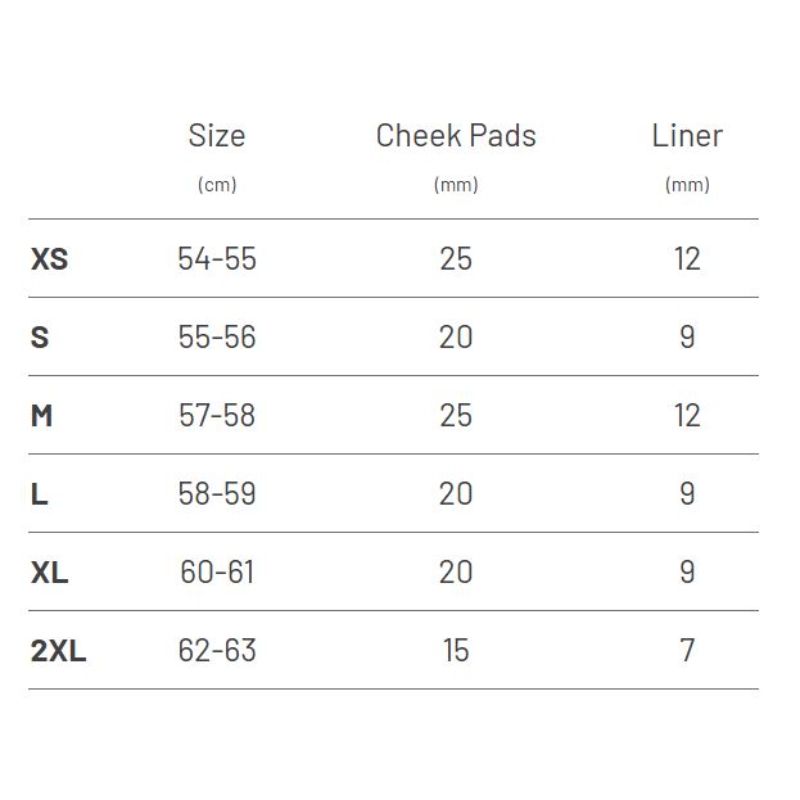The height and width of the screenshot is (800, 800).
Task: Click the Liner column header
Action: pyautogui.click(x=687, y=136)
